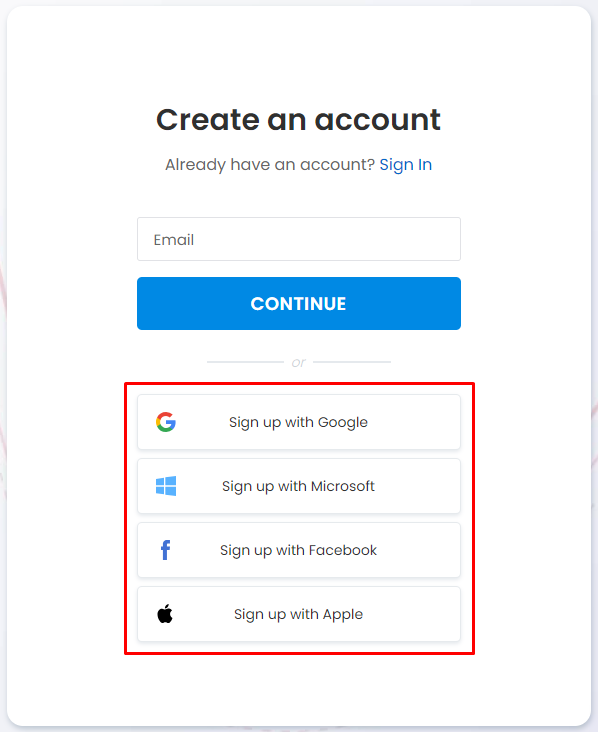Click the Email placeholder text
Screen dimensions: 598x732
[174, 239]
